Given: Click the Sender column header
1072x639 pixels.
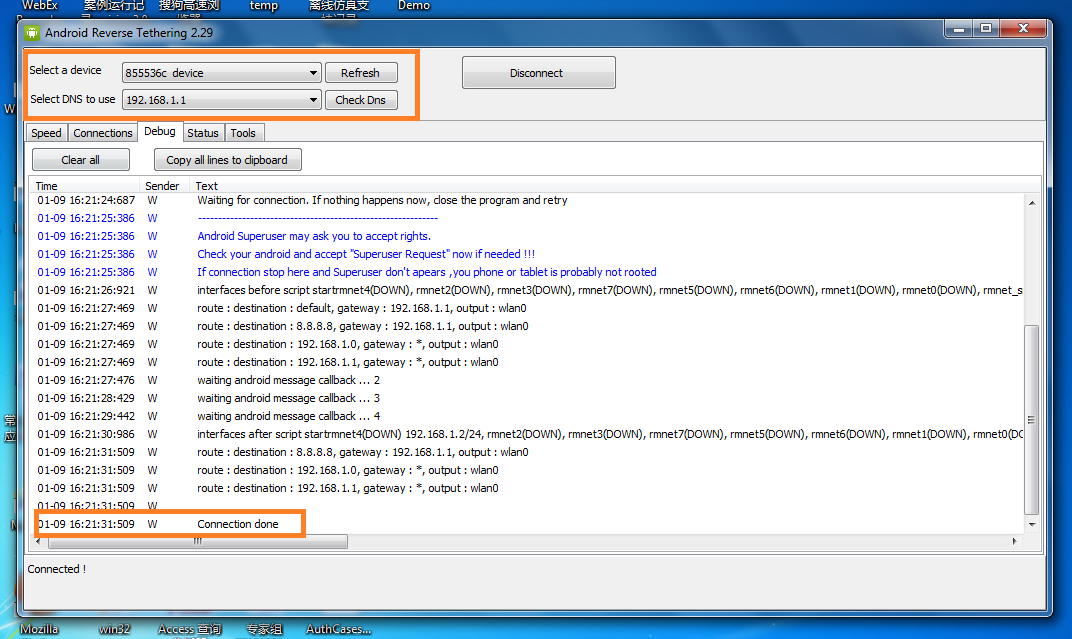Looking at the screenshot, I should [162, 186].
